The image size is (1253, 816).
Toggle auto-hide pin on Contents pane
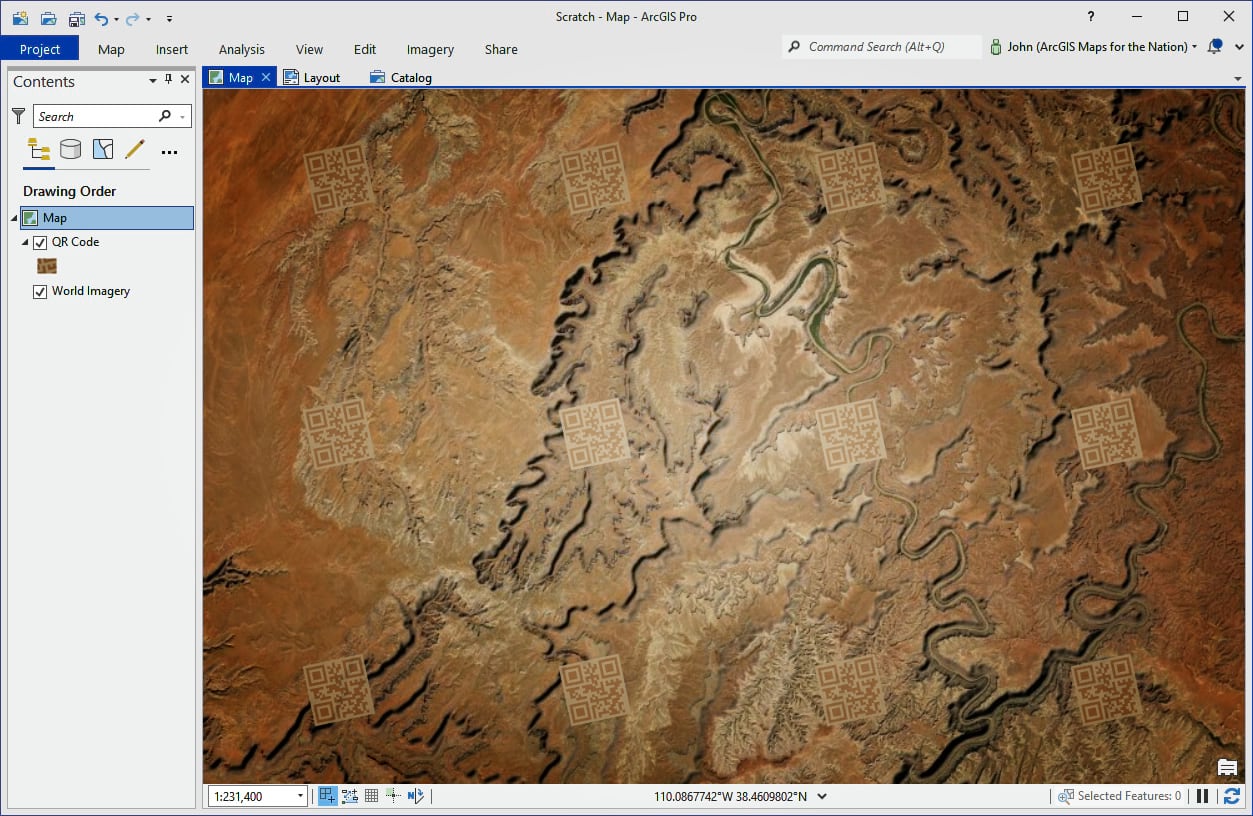tap(169, 80)
